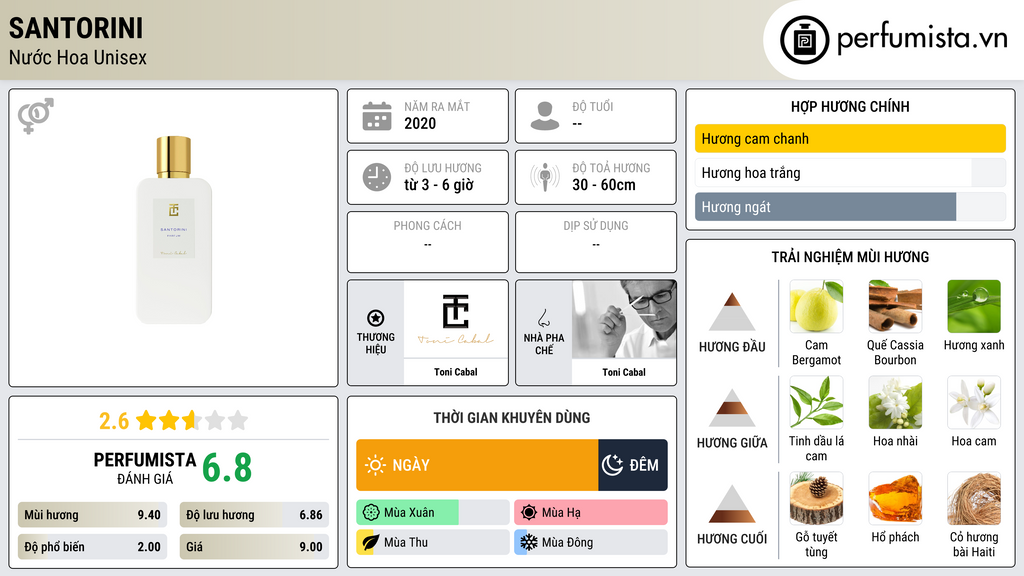Screen dimensions: 1024x576
Task: Click the first gold rating star
Action: (x=146, y=420)
